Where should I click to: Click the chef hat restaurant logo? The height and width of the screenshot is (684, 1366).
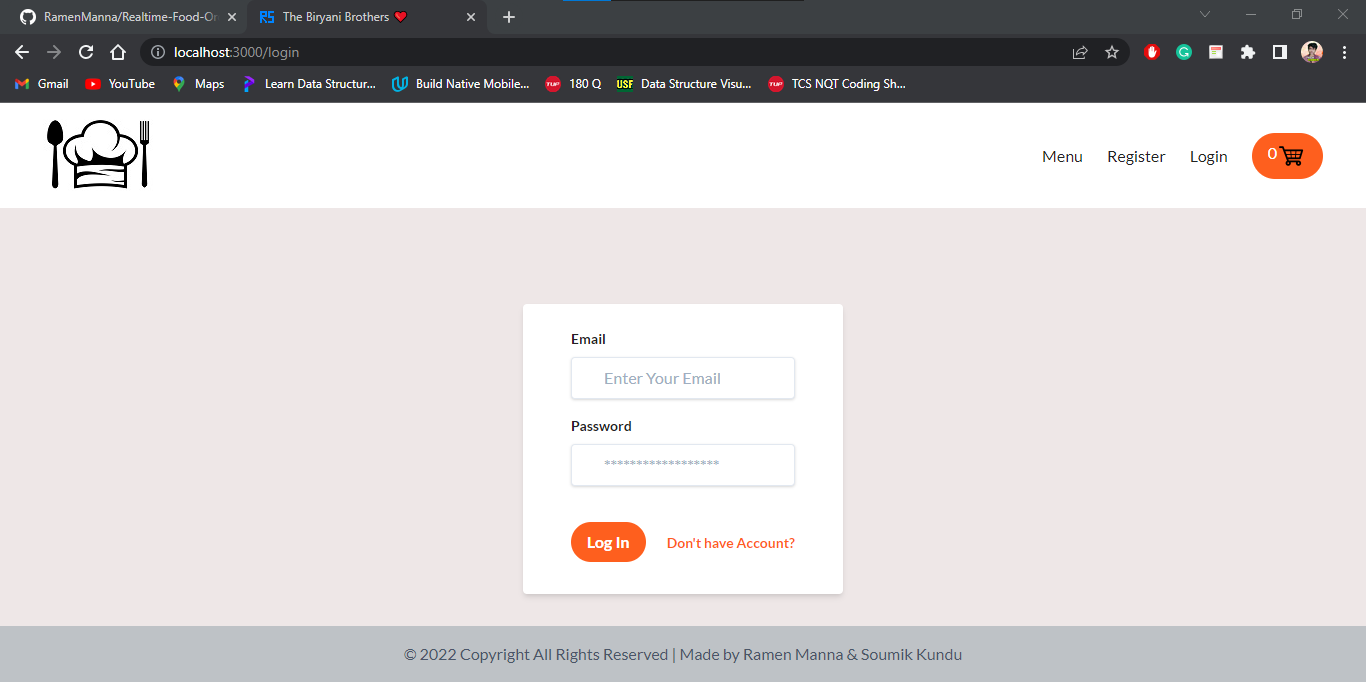(97, 154)
